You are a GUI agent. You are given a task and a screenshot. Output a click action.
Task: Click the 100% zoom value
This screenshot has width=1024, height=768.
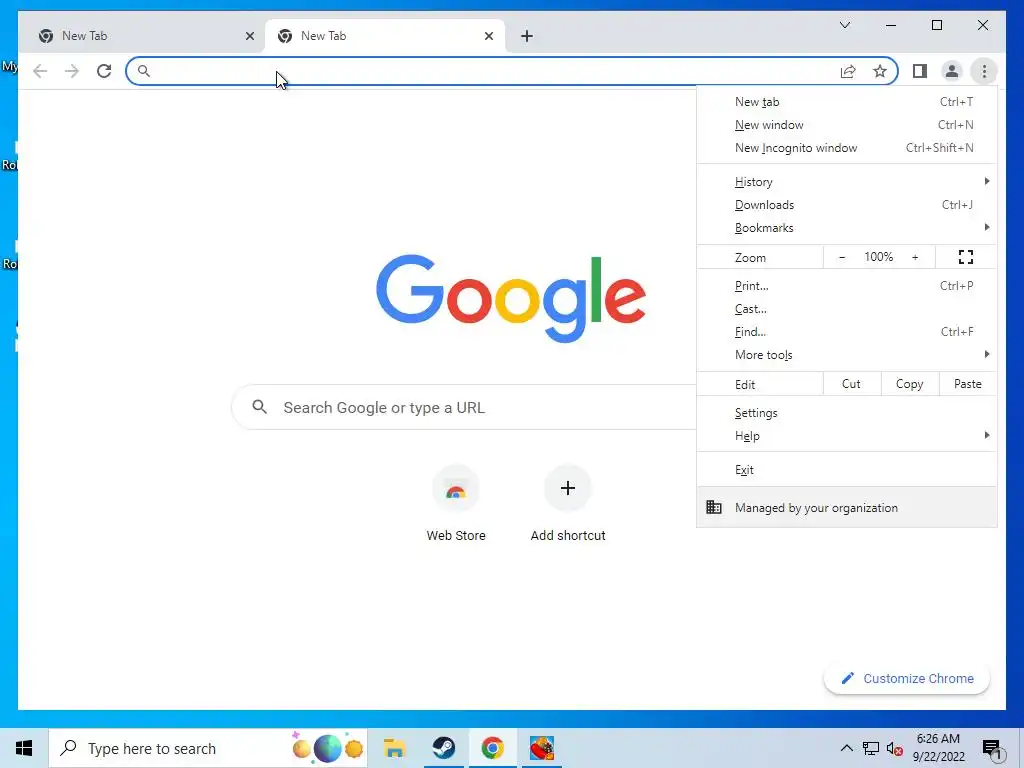[878, 257]
